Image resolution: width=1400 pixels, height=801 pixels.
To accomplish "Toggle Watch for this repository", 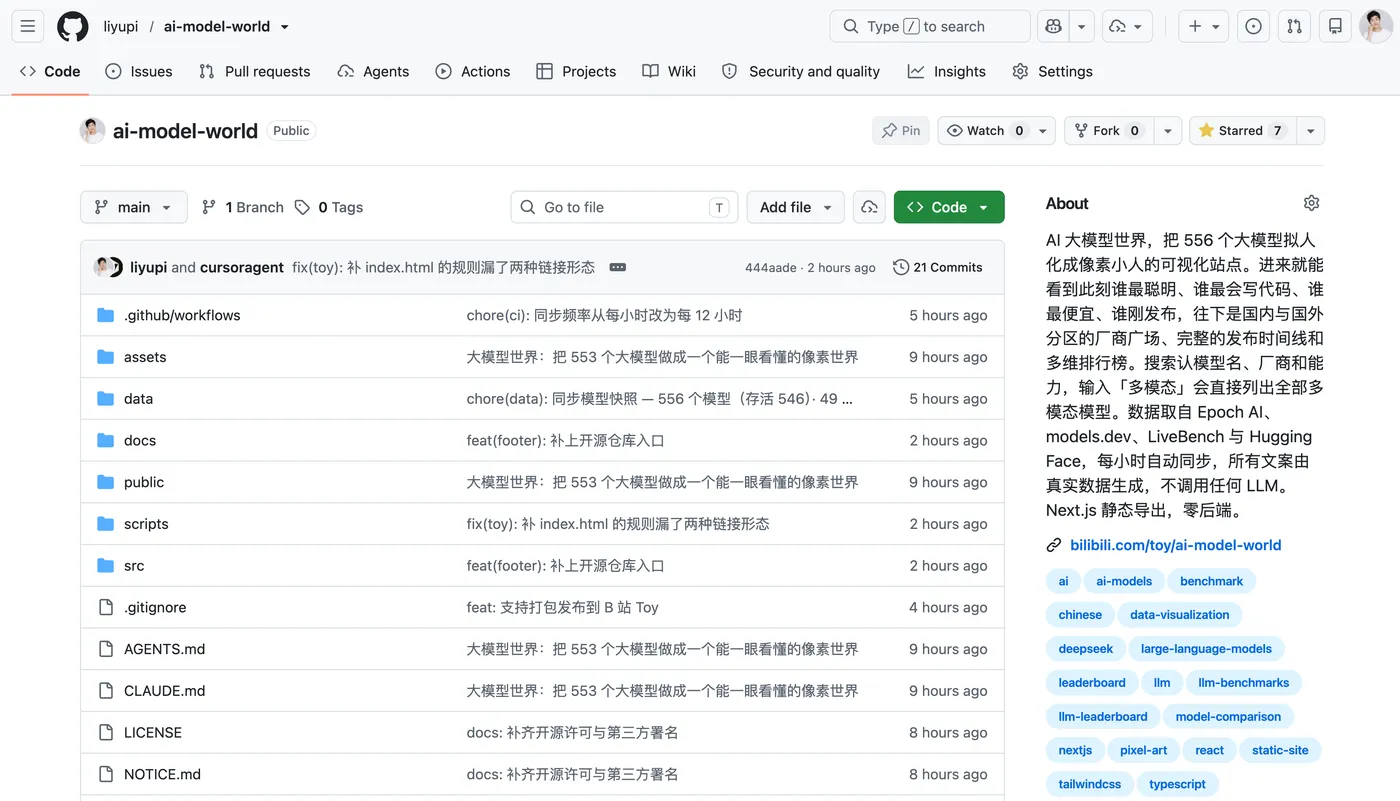I will click(x=984, y=131).
